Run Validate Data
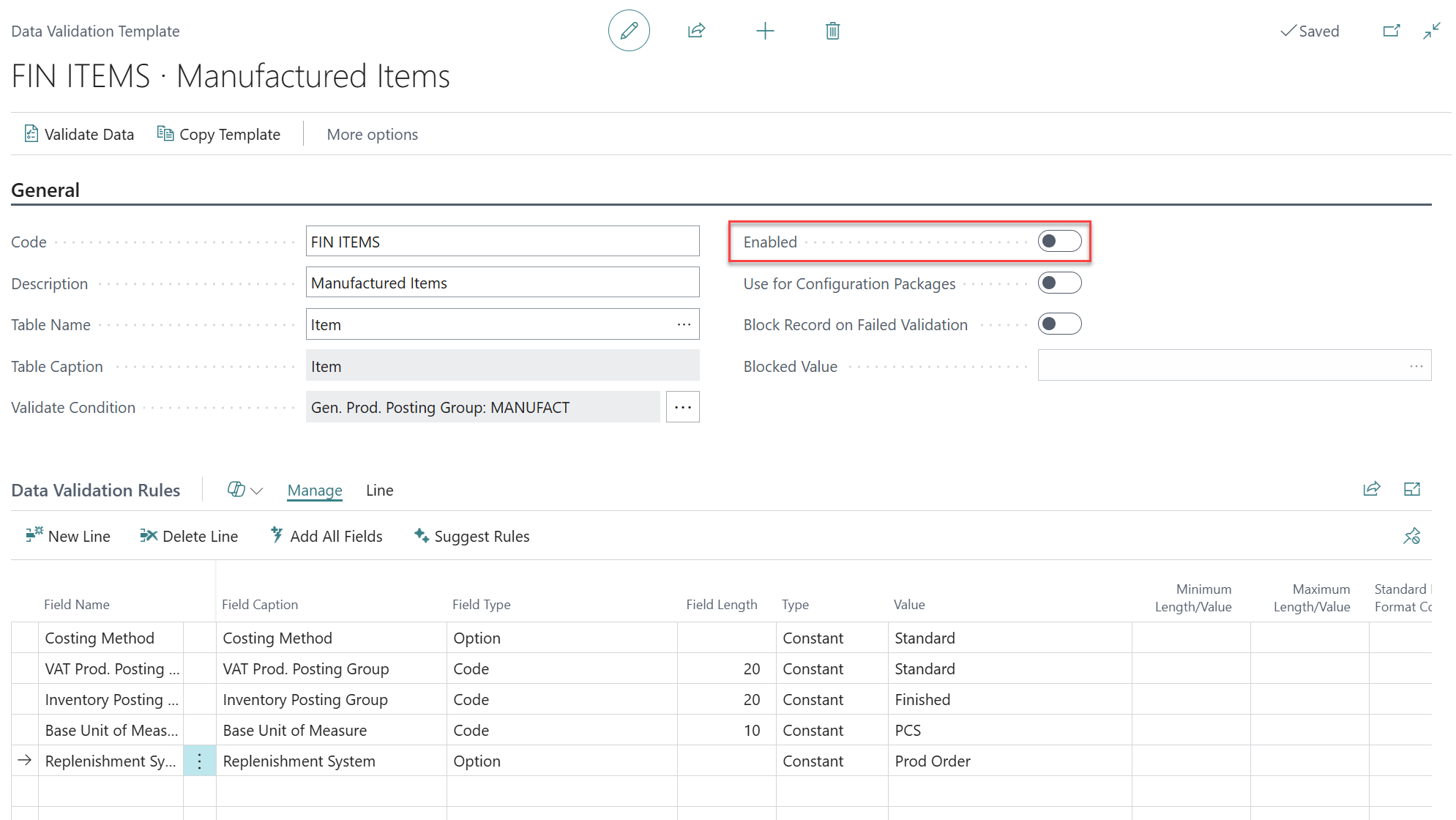1456x820 pixels. point(78,134)
